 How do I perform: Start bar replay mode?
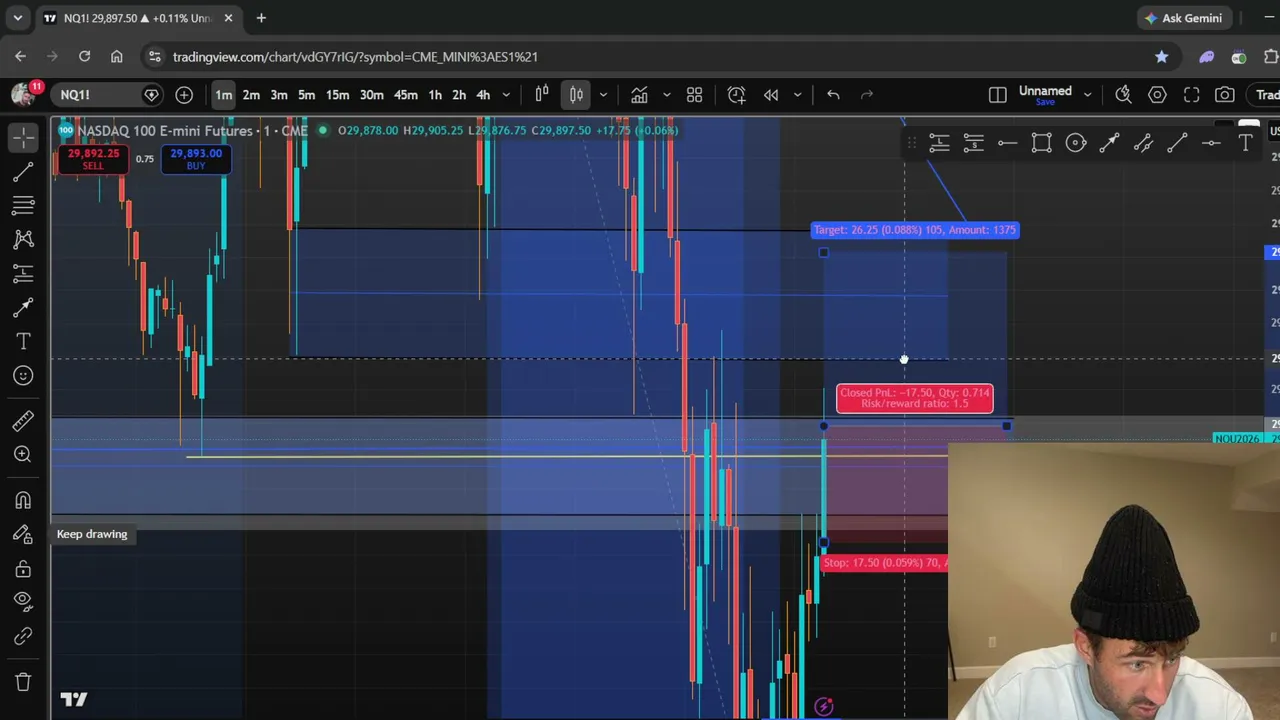[x=771, y=95]
